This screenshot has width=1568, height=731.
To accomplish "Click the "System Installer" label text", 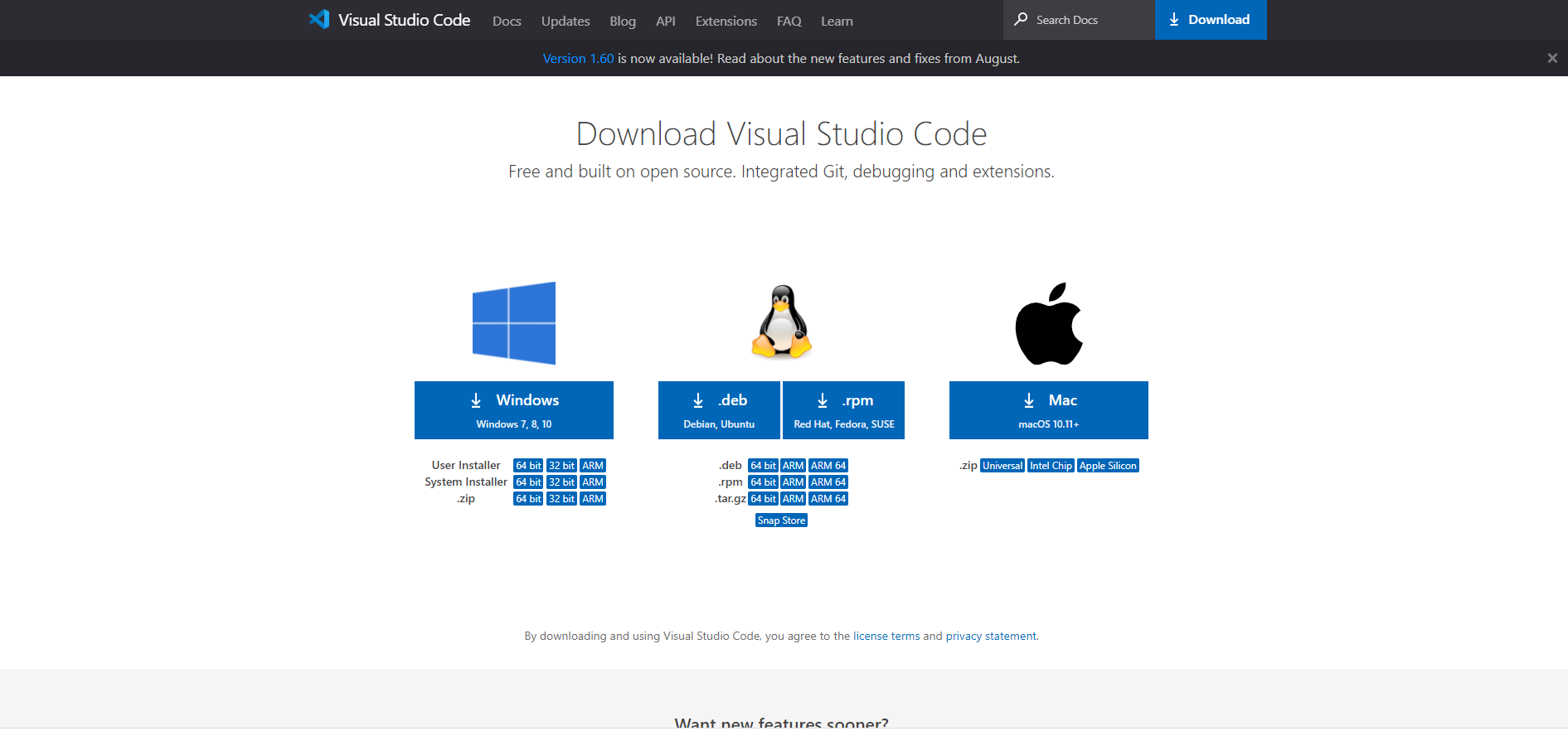I will pos(466,482).
